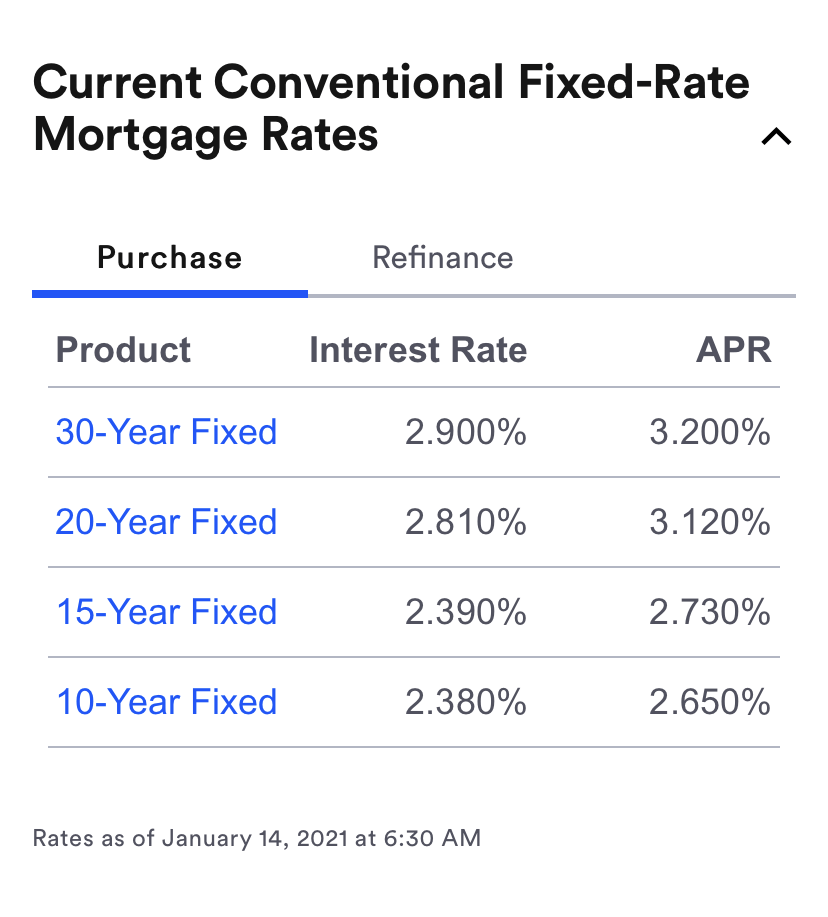Click the 2.650% APR value
The width and height of the screenshot is (828, 917).
710,702
